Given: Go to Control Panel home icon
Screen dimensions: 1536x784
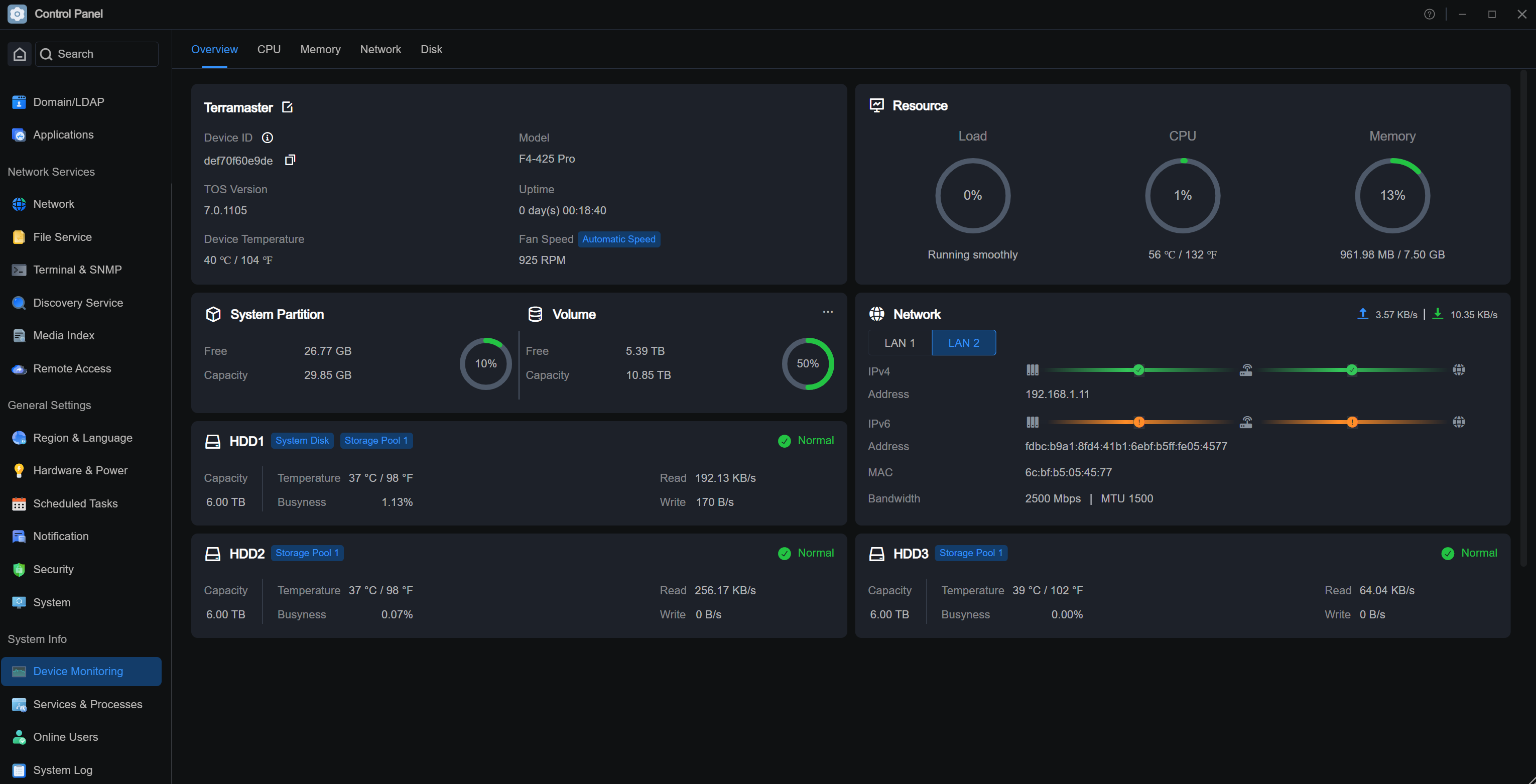Looking at the screenshot, I should 20,54.
